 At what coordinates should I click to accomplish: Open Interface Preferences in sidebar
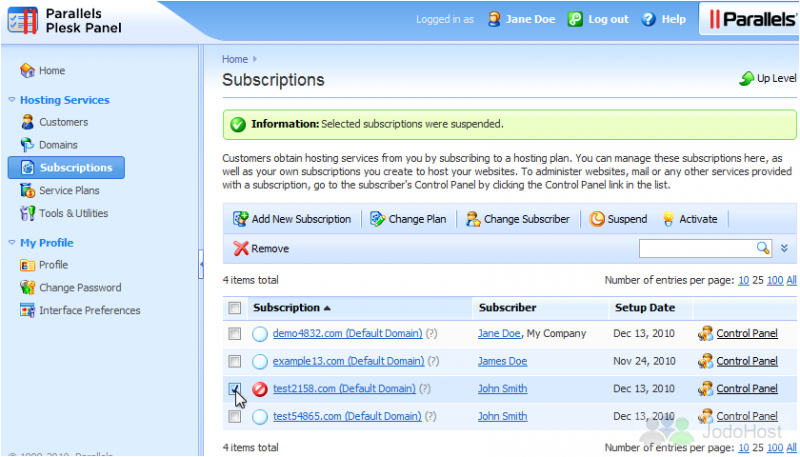coord(90,310)
